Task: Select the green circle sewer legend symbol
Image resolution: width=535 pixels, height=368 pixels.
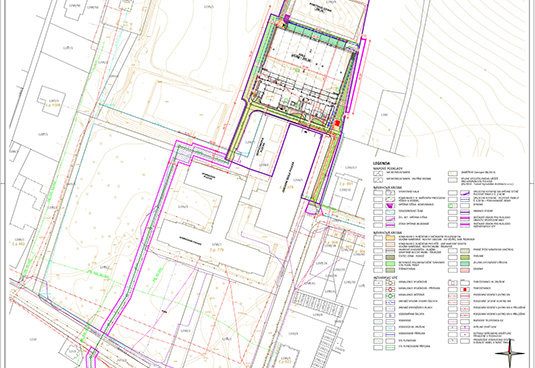Action: [390, 296]
